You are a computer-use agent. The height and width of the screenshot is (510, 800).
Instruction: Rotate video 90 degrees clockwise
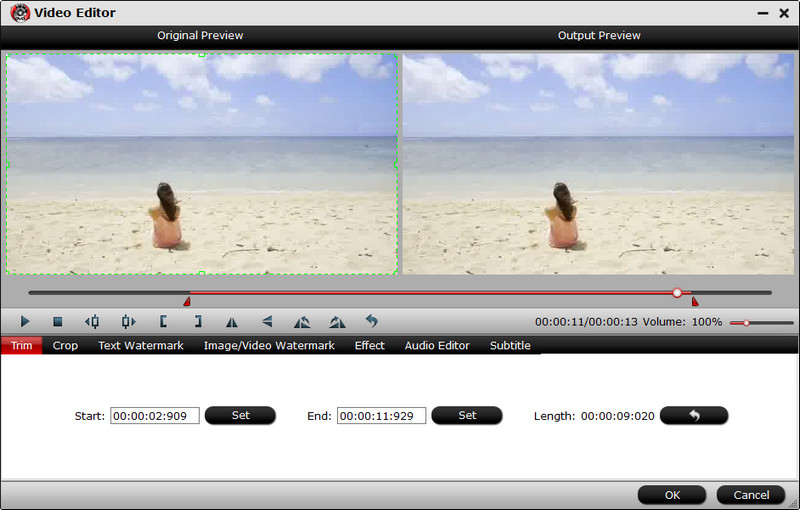(337, 322)
